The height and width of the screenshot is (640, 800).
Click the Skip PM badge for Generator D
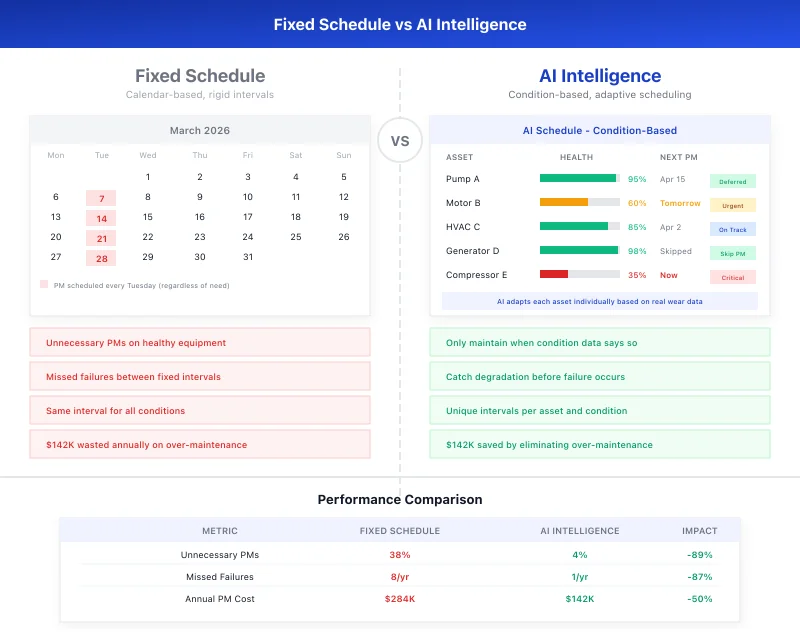732,252
